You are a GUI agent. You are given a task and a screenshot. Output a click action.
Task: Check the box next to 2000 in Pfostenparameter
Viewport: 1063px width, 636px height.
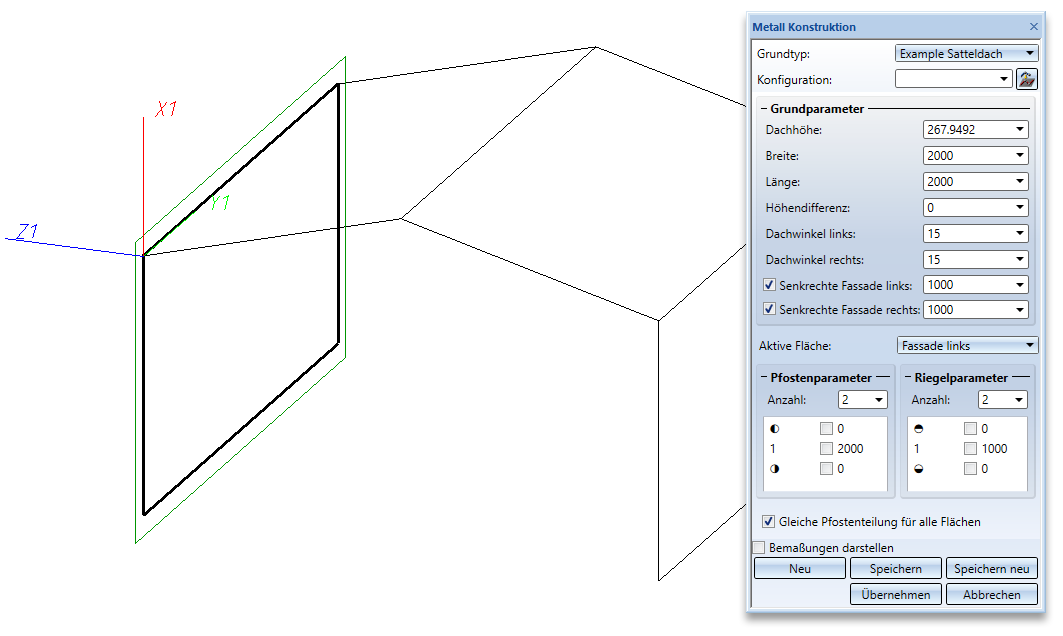coord(826,448)
